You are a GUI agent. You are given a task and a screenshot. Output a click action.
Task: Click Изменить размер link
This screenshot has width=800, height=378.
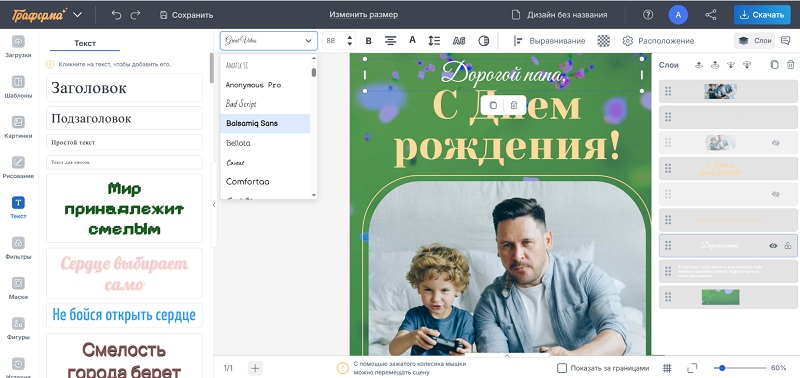363,15
